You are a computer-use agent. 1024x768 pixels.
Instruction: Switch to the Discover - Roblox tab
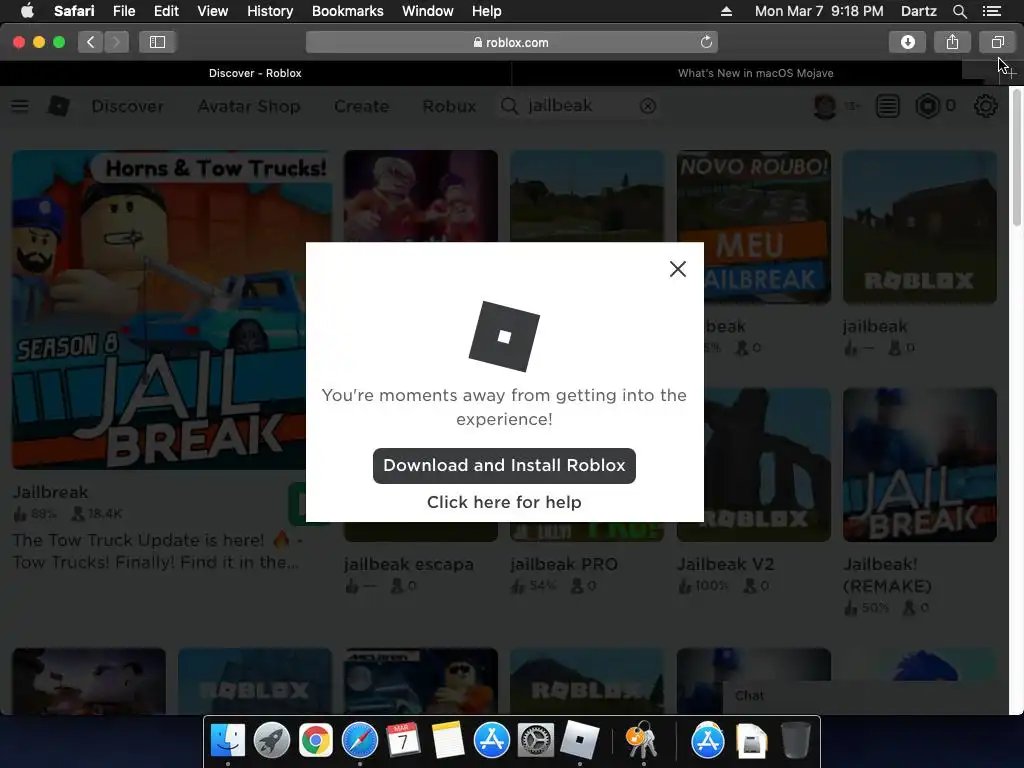[x=255, y=73]
